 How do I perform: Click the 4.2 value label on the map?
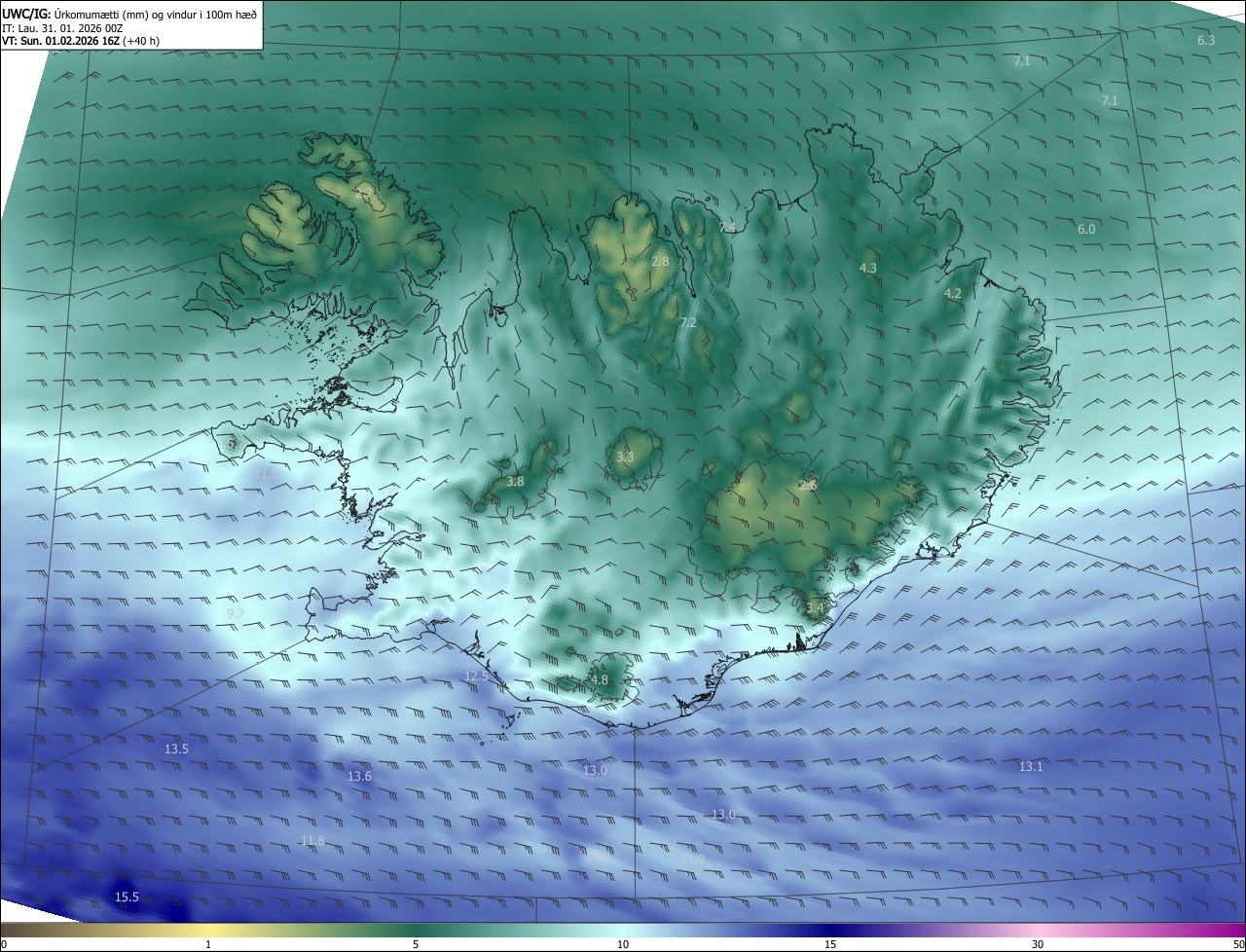pyautogui.click(x=953, y=294)
